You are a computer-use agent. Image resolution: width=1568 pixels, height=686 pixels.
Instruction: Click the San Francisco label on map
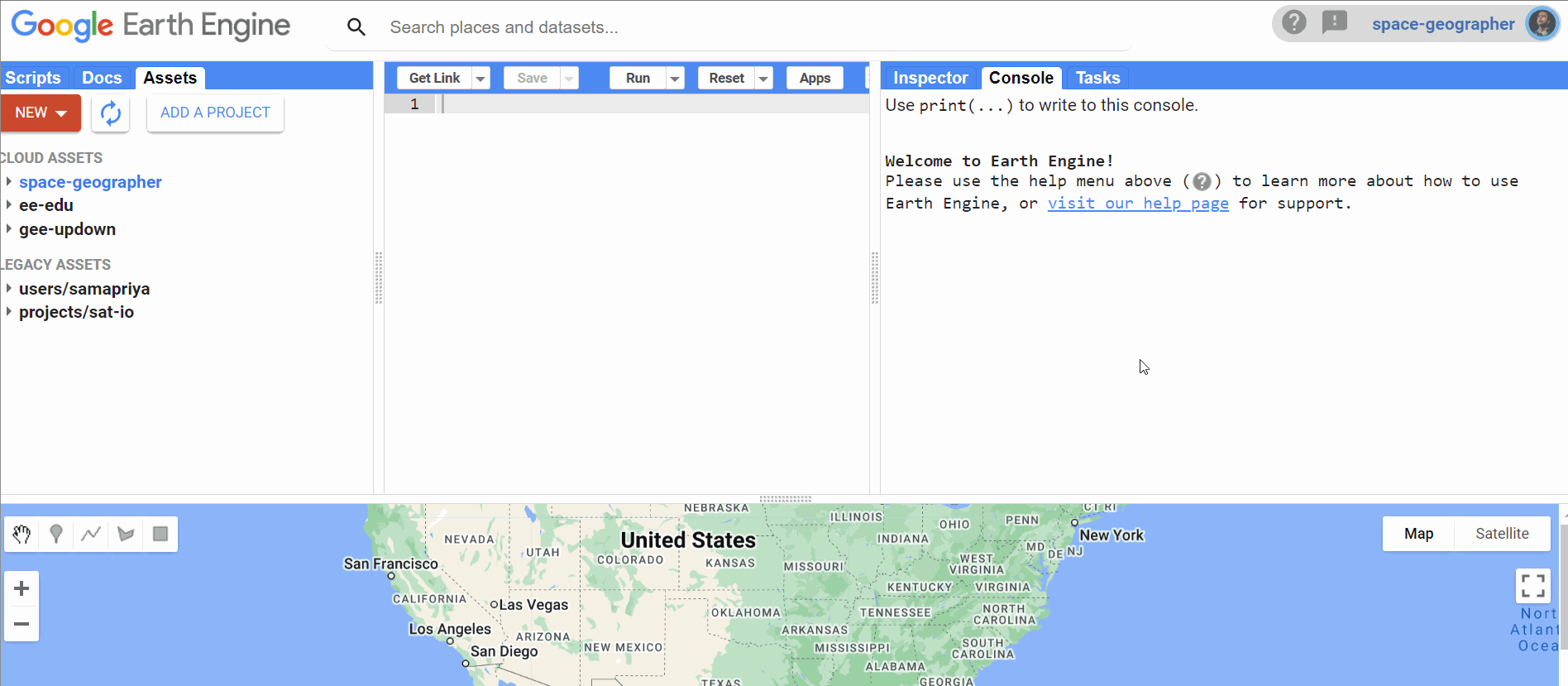391,564
